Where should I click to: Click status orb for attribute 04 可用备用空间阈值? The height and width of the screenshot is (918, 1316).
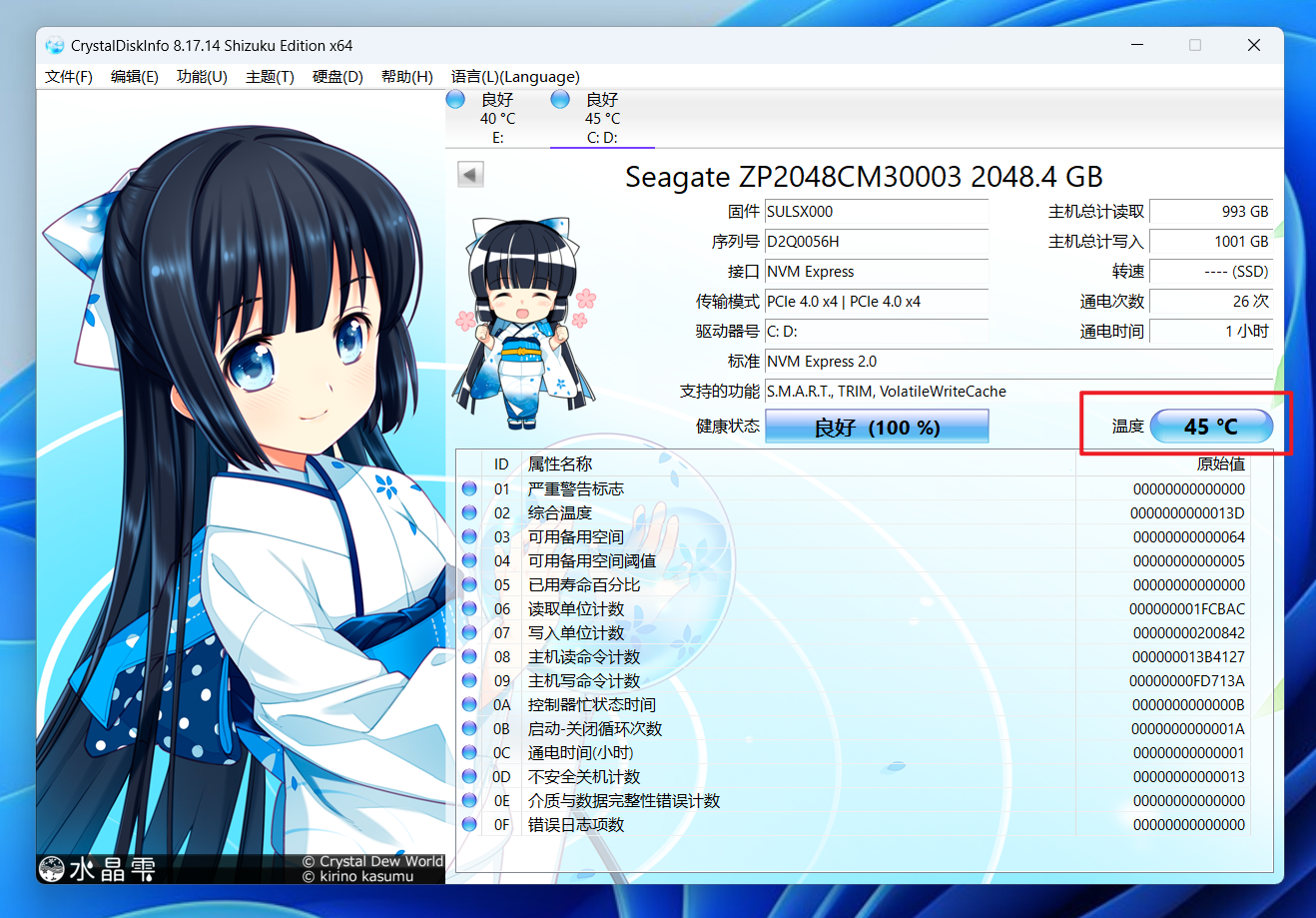469,561
